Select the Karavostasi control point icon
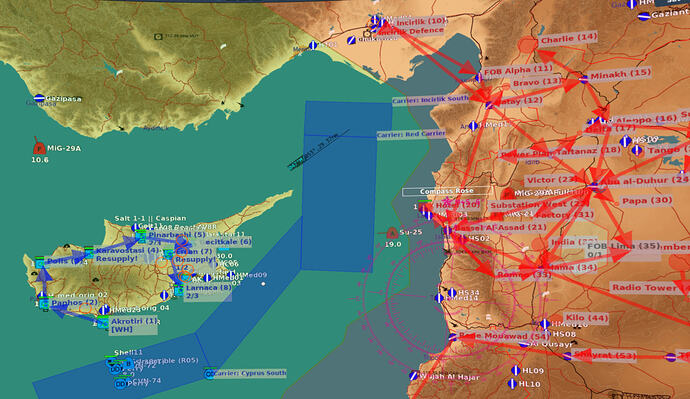Viewport: 690px width, 399px height. [x=89, y=253]
